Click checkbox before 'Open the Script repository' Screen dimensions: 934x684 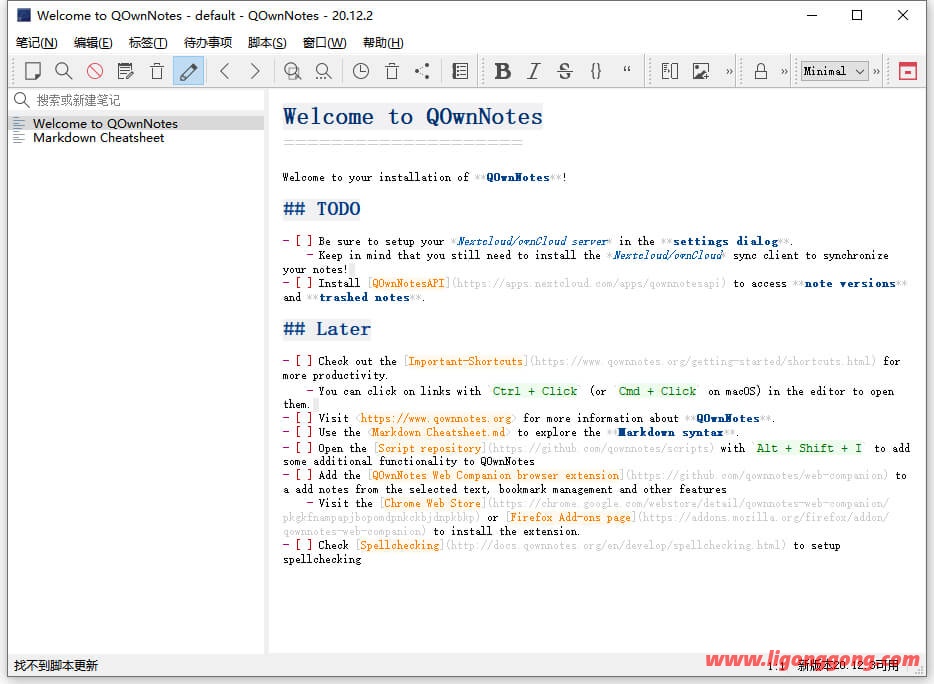pyautogui.click(x=304, y=447)
